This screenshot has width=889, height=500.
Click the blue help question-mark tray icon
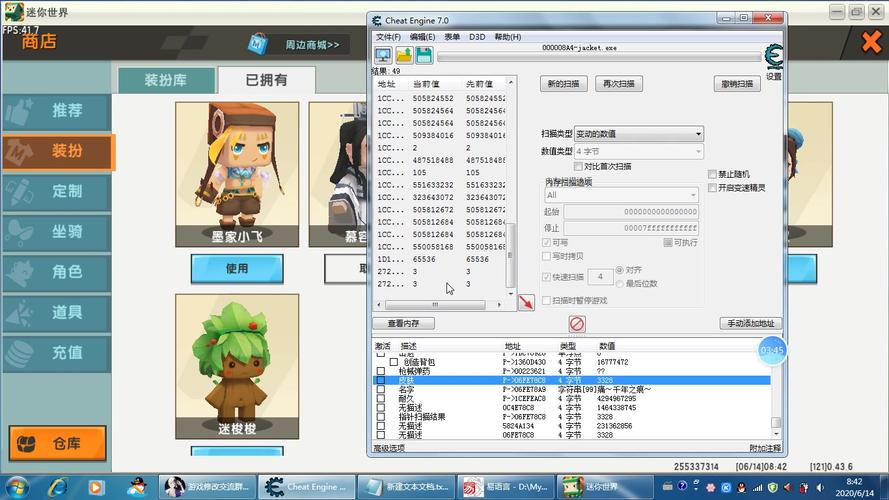[x=683, y=486]
